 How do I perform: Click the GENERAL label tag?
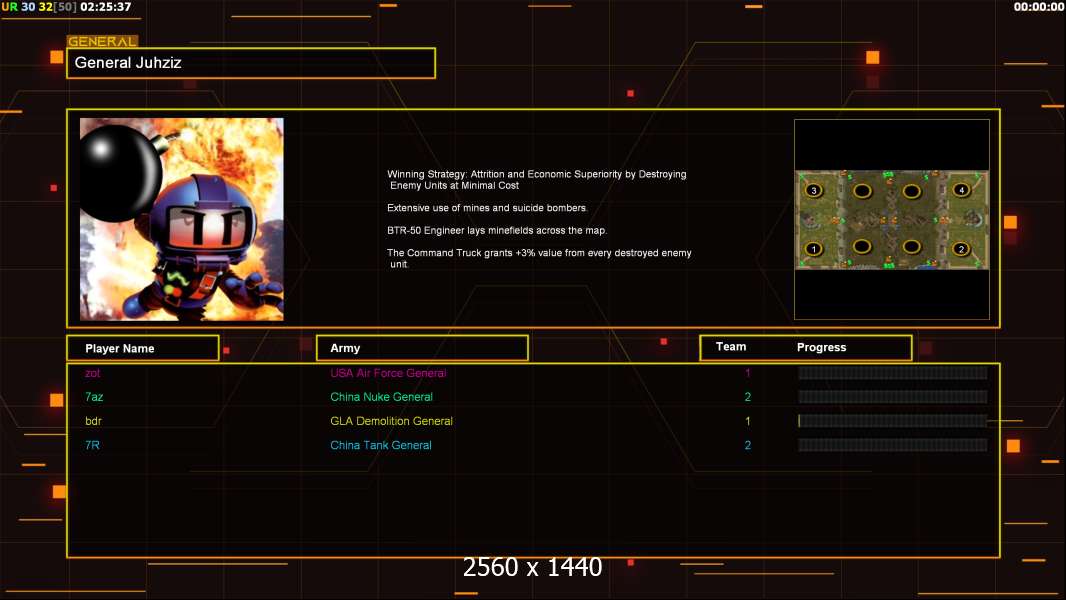(102, 41)
